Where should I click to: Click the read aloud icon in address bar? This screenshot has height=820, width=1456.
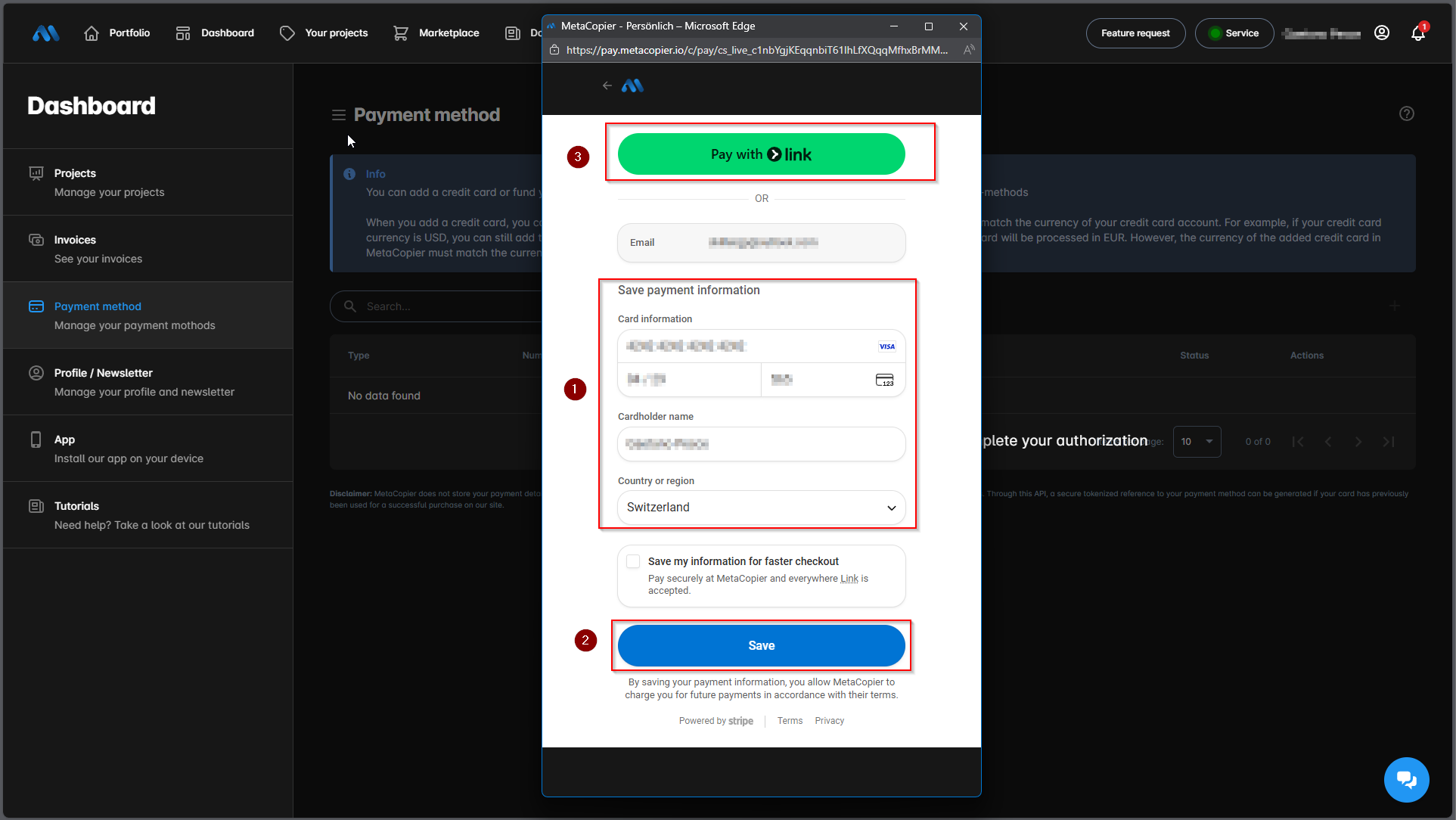point(968,50)
